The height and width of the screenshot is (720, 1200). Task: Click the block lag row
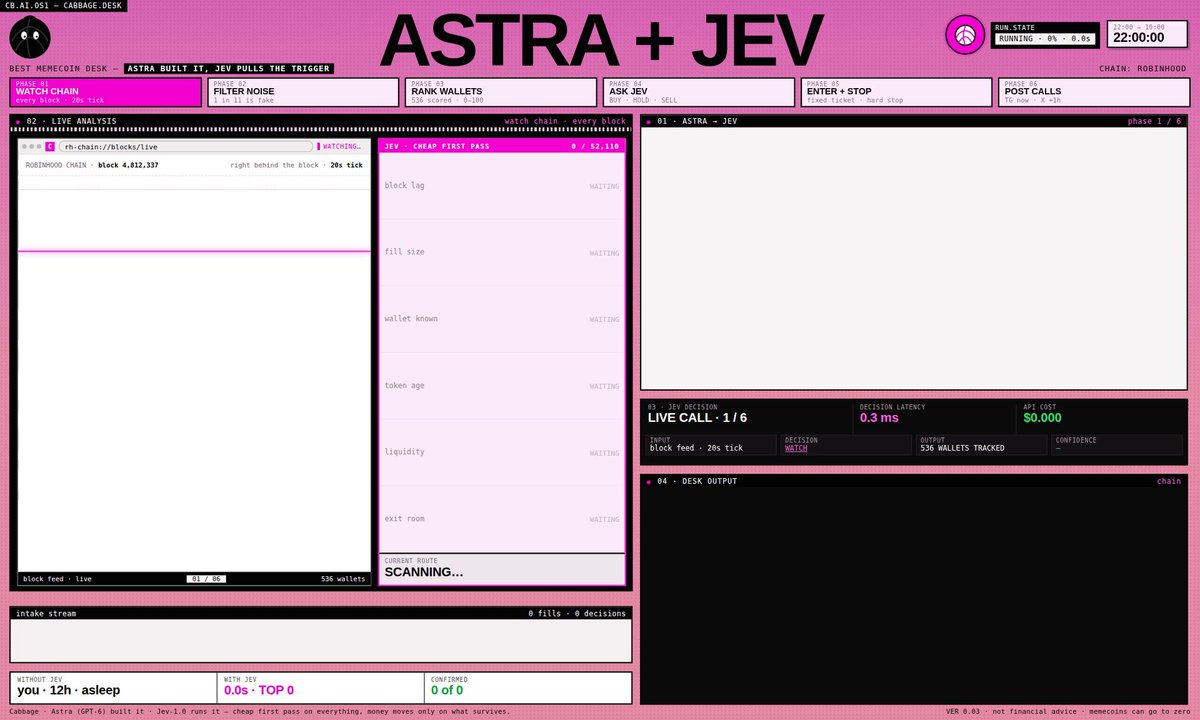click(x=502, y=186)
